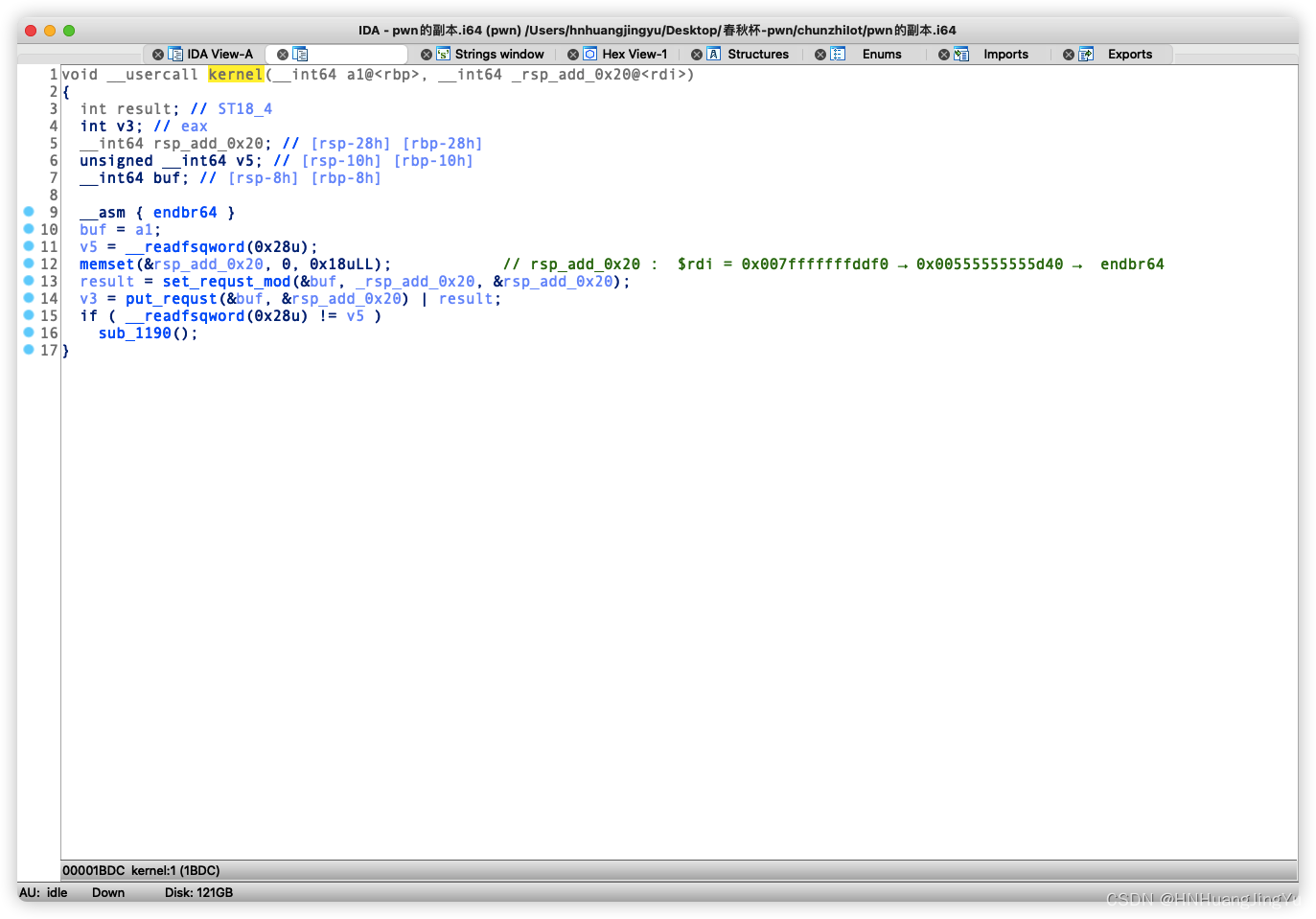Close the Imports tab

click(x=944, y=55)
